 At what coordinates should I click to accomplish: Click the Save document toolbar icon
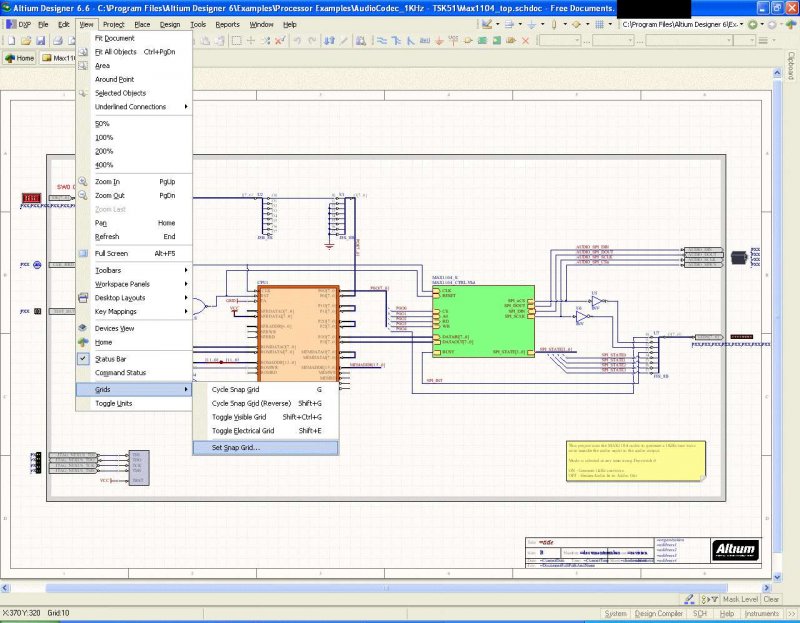pos(41,41)
